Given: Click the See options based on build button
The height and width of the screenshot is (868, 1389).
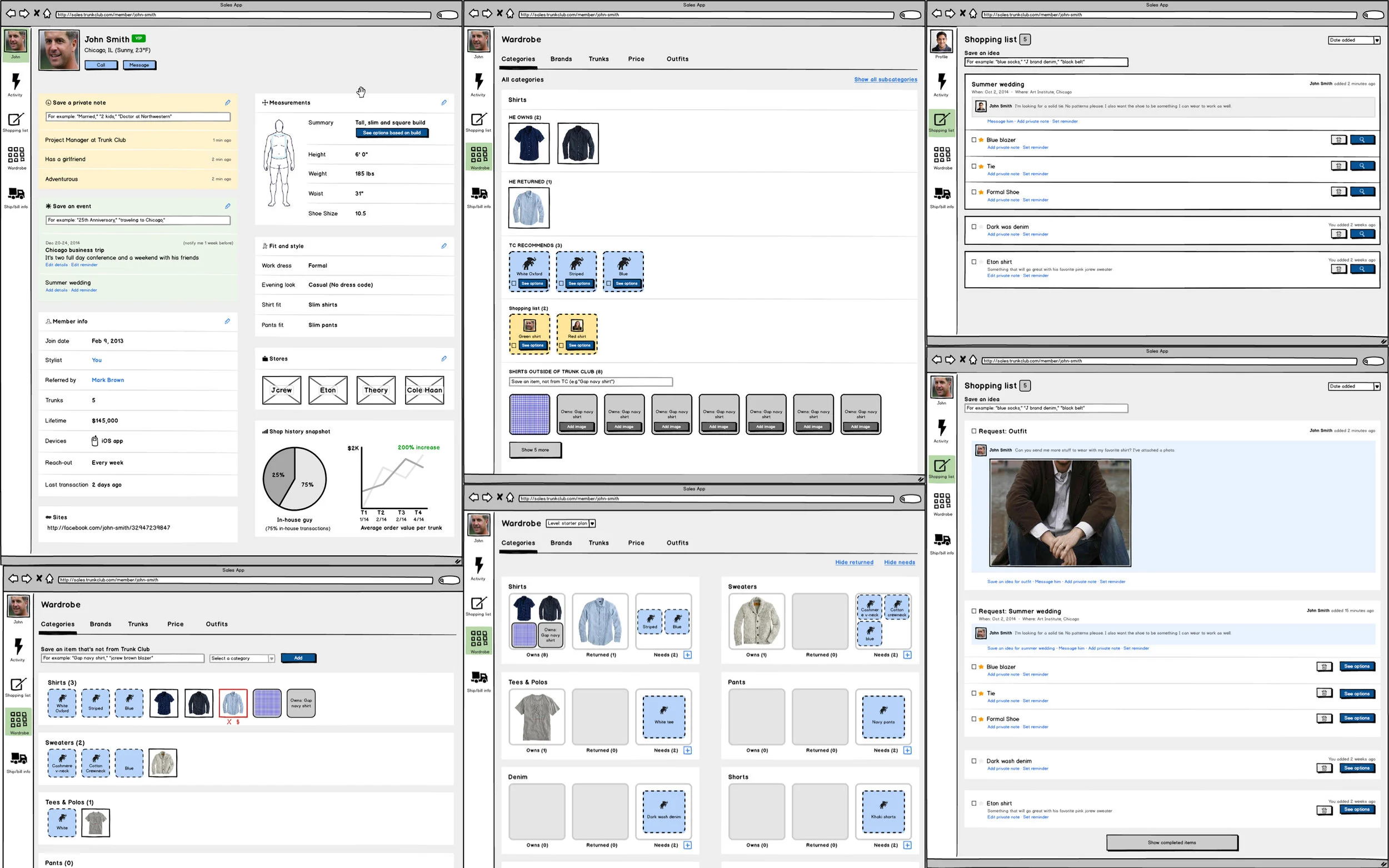Looking at the screenshot, I should (x=392, y=133).
